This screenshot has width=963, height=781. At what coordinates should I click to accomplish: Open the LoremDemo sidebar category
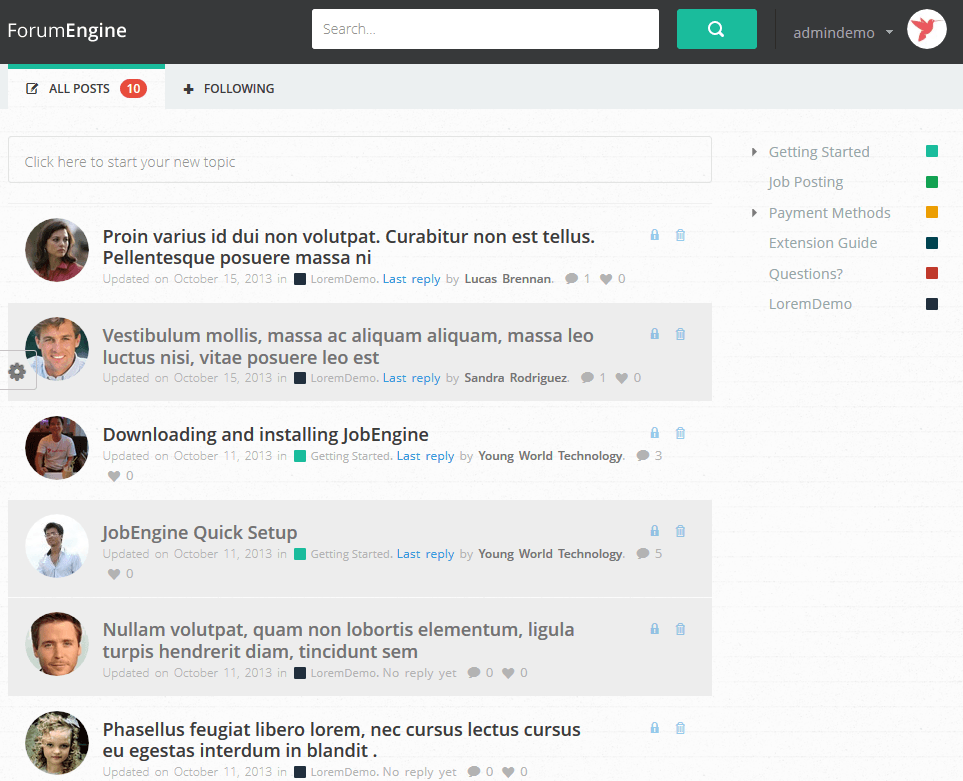click(x=810, y=304)
